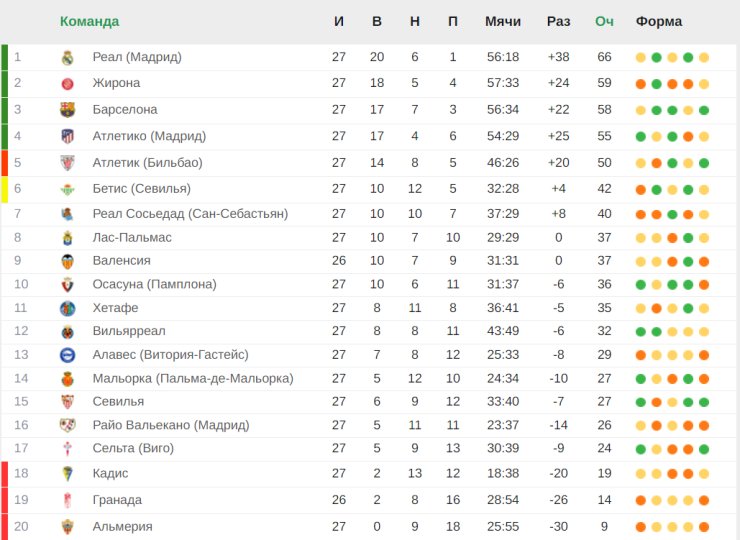Click Celta's last green form dot
Viewport: 740px width, 540px height.
click(704, 449)
